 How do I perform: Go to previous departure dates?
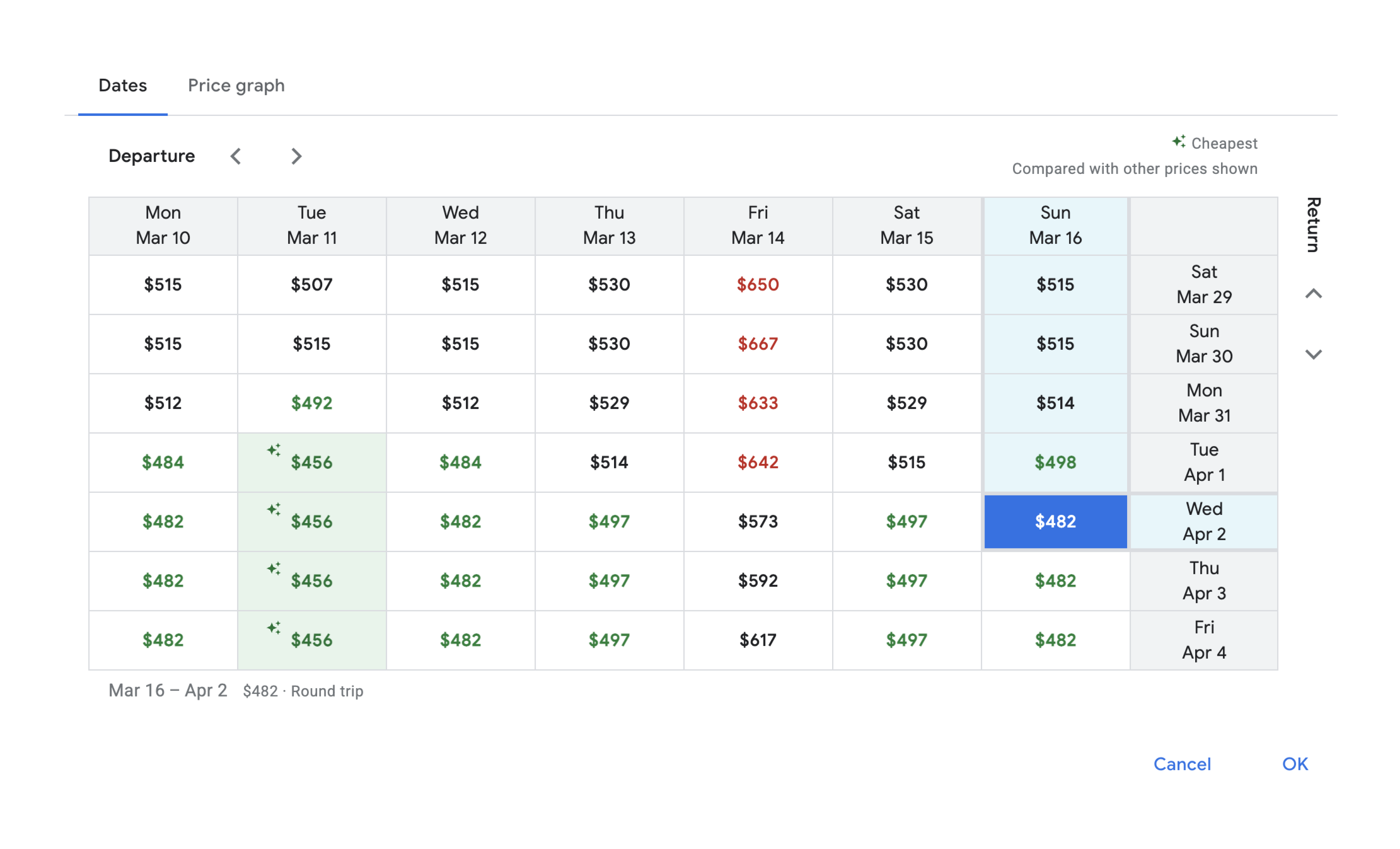pyautogui.click(x=236, y=156)
